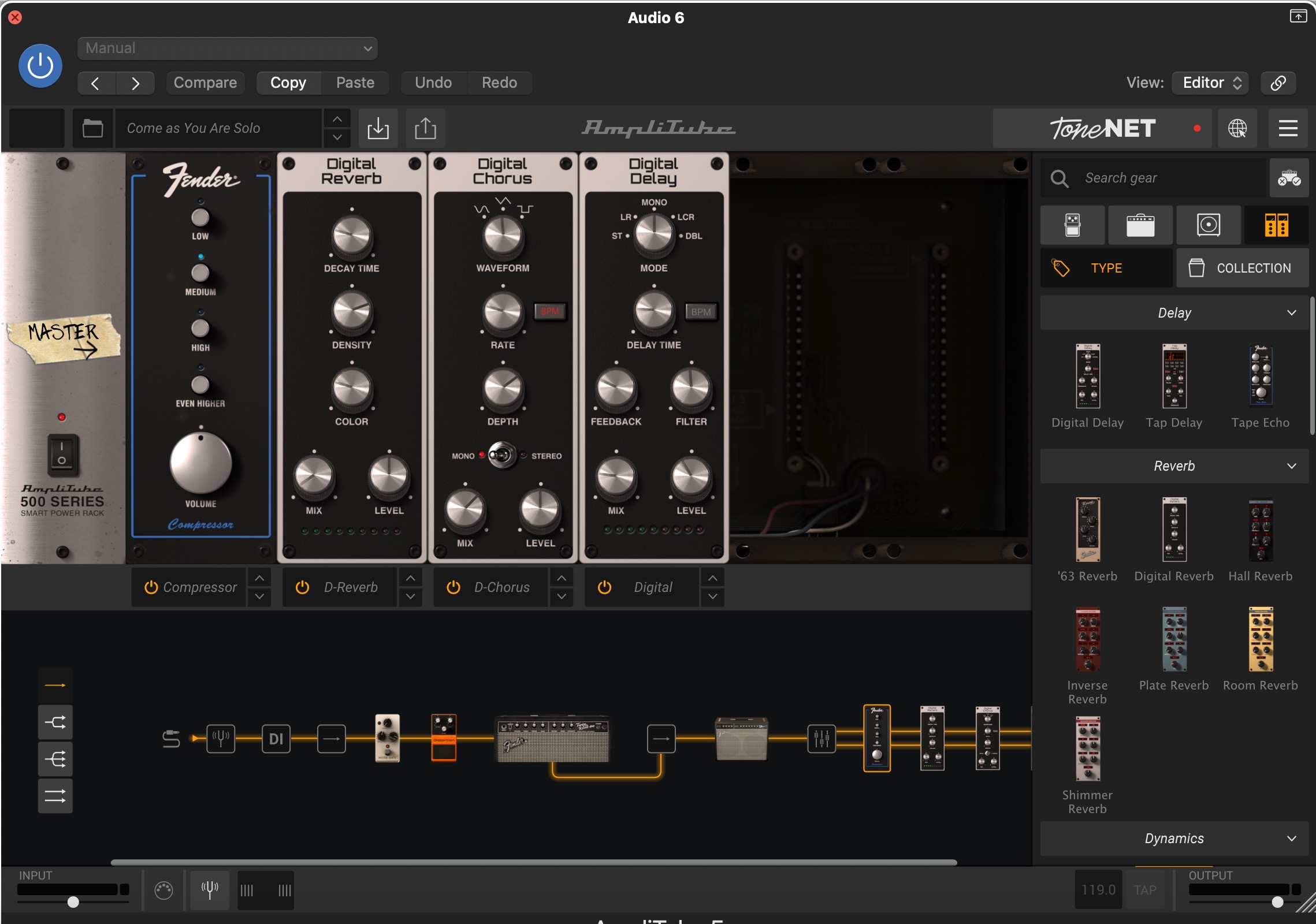Open the tuner in bottom bar
1316x924 pixels.
(x=210, y=890)
